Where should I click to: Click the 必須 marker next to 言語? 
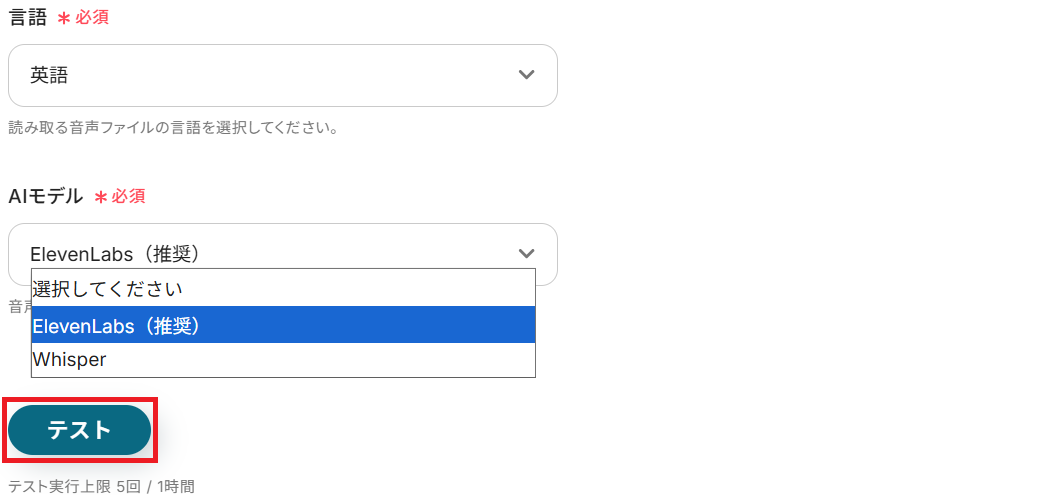tap(92, 17)
